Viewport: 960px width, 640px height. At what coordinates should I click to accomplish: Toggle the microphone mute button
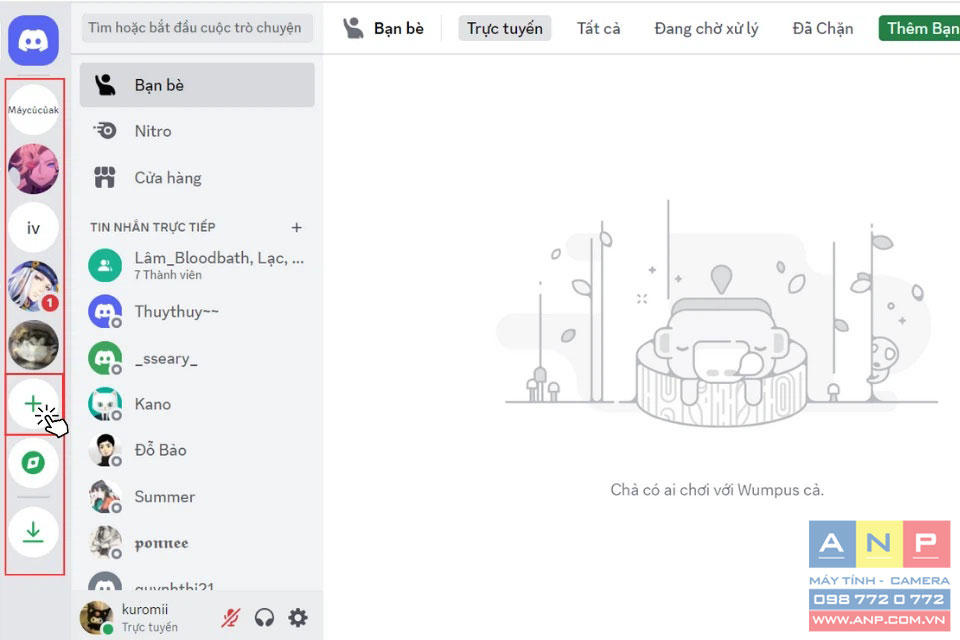(231, 618)
